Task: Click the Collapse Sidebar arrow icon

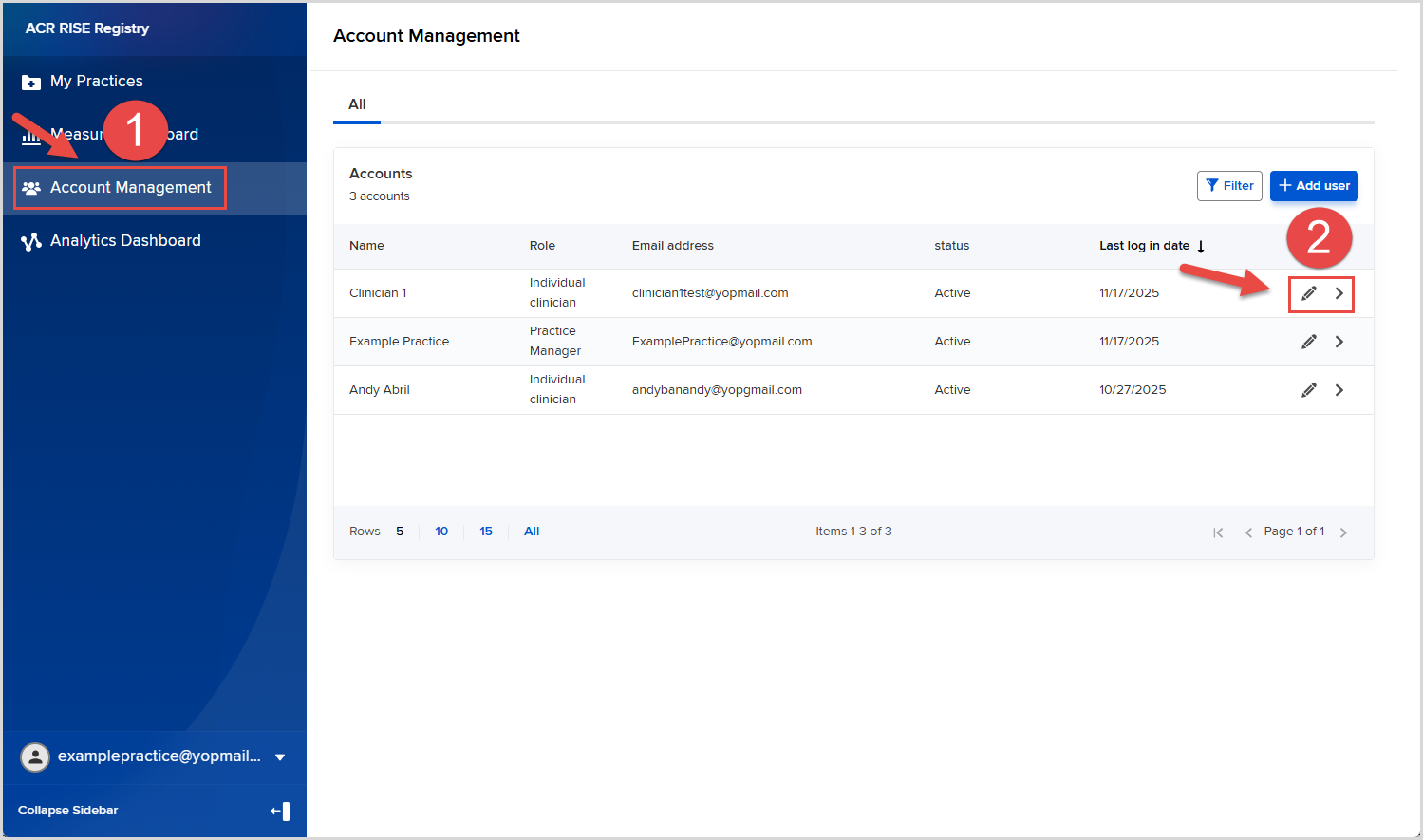Action: click(x=280, y=811)
